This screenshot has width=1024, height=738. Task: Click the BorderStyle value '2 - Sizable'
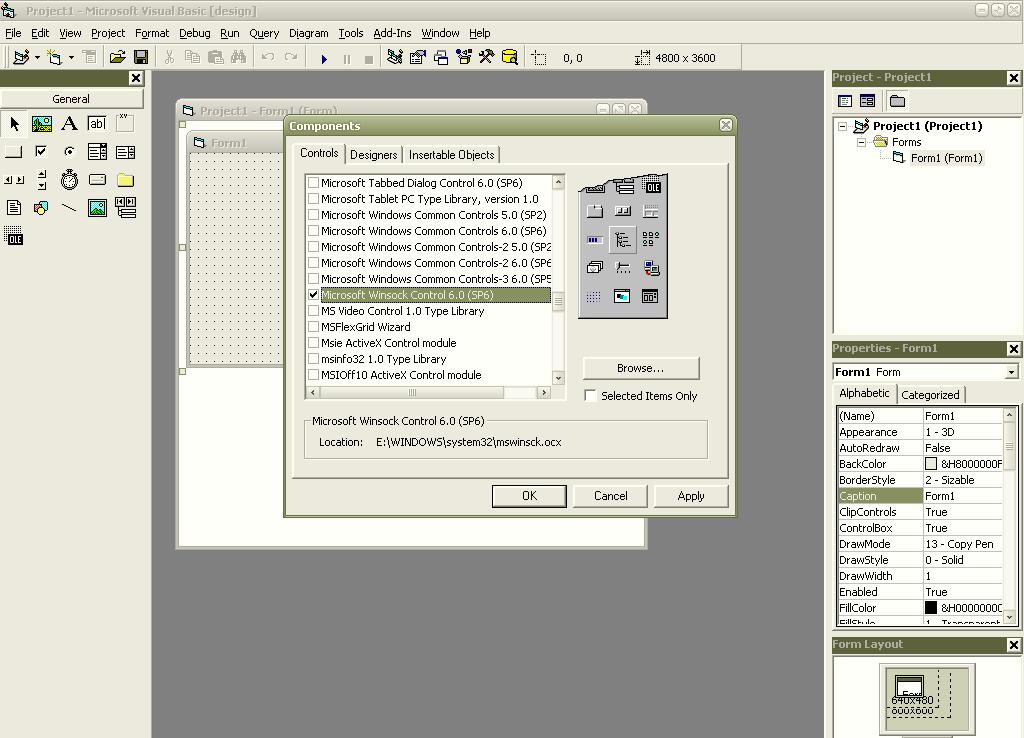963,480
